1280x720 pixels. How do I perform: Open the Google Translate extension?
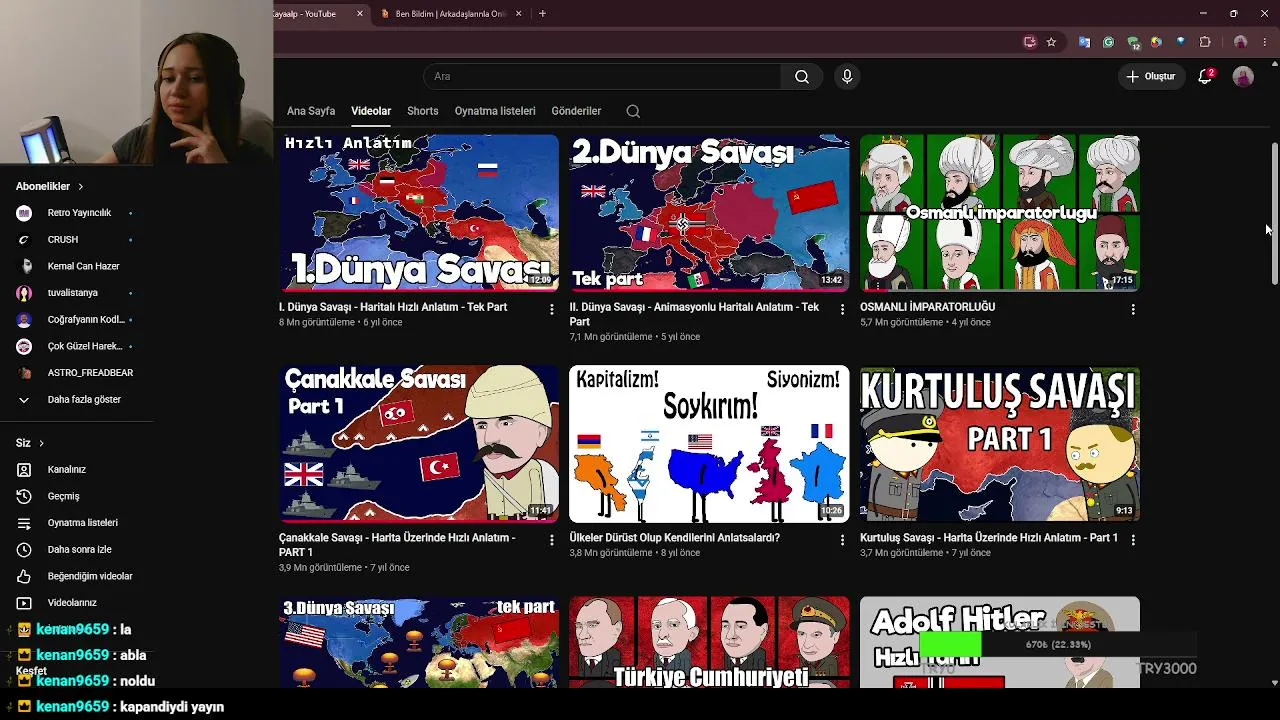[1084, 42]
